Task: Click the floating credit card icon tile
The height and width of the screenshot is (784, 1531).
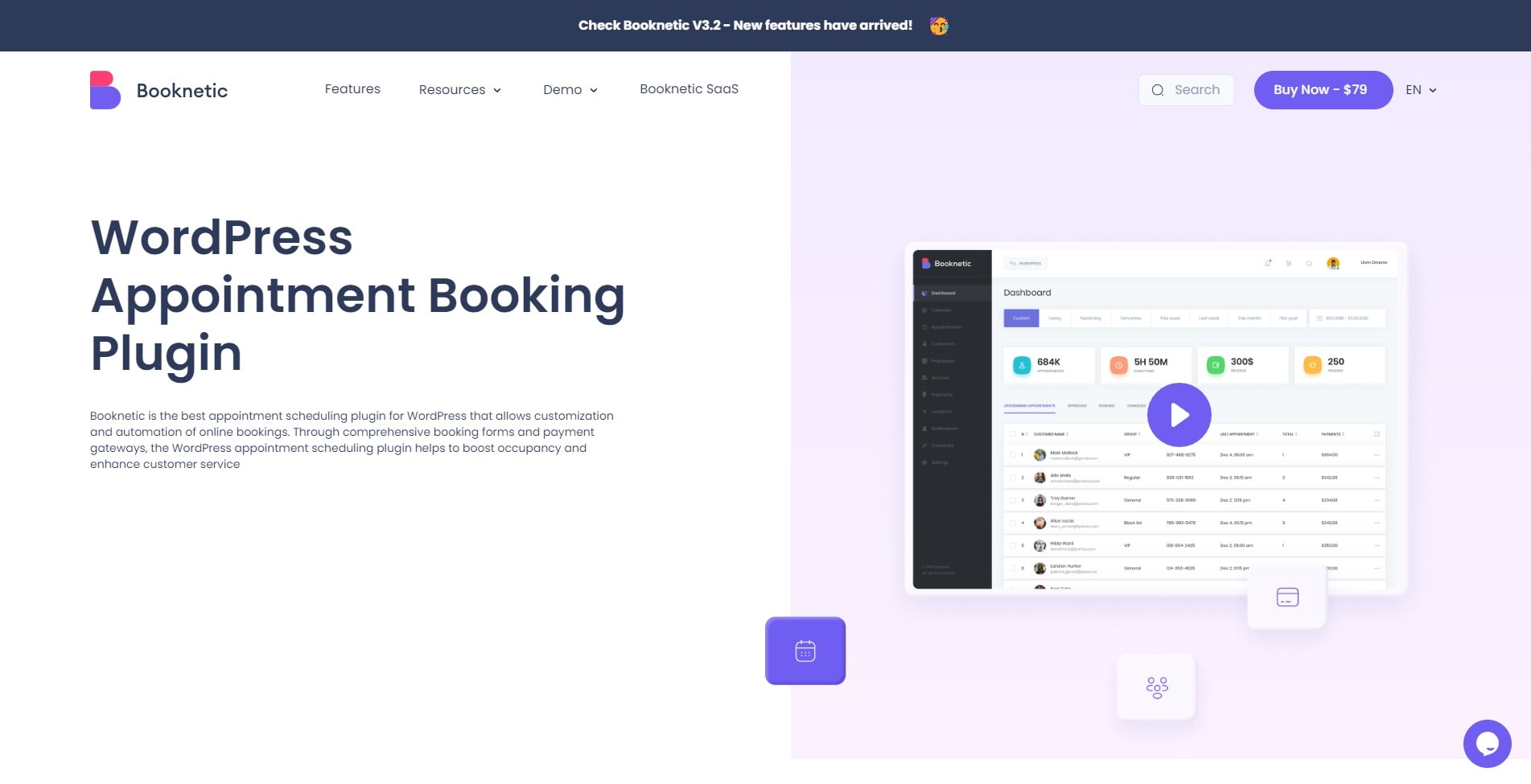Action: pos(1287,597)
